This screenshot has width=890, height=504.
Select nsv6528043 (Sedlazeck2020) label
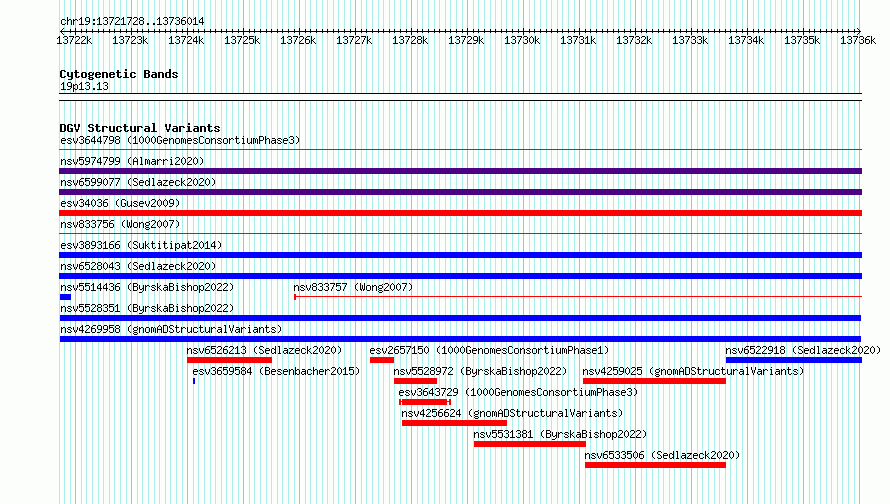[x=138, y=266]
